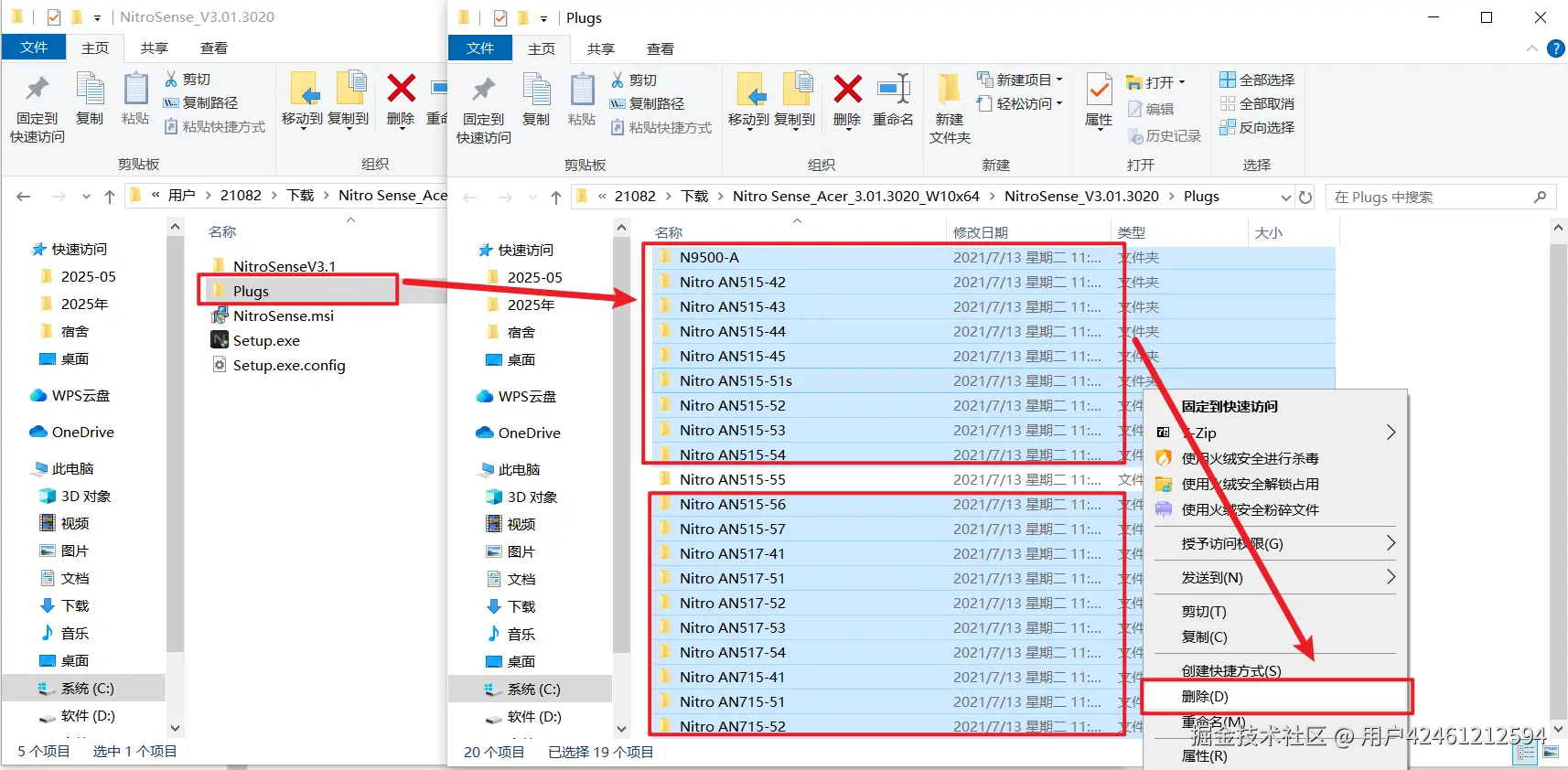1568x770 pixels.
Task: Open the Open (打开) dropdown in ribbon
Action: pyautogui.click(x=1155, y=81)
